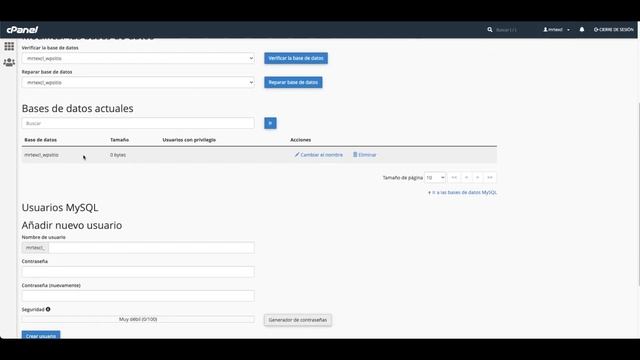Open the notifications bell
Image resolution: width=640 pixels, height=360 pixels.
click(x=582, y=29)
